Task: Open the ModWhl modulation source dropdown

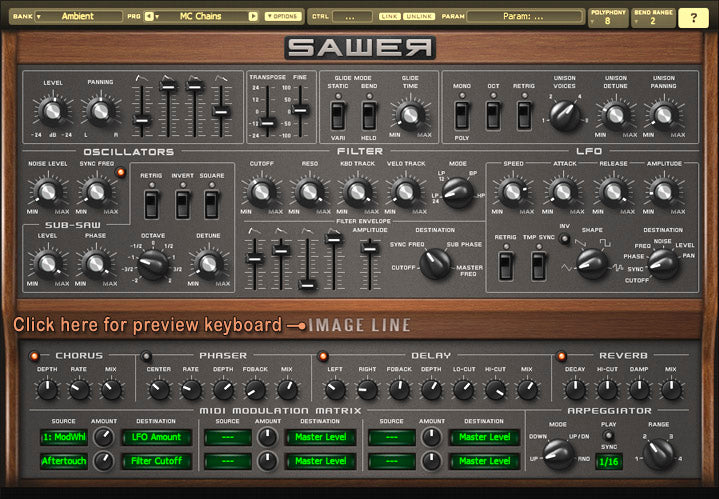Action: [x=64, y=437]
